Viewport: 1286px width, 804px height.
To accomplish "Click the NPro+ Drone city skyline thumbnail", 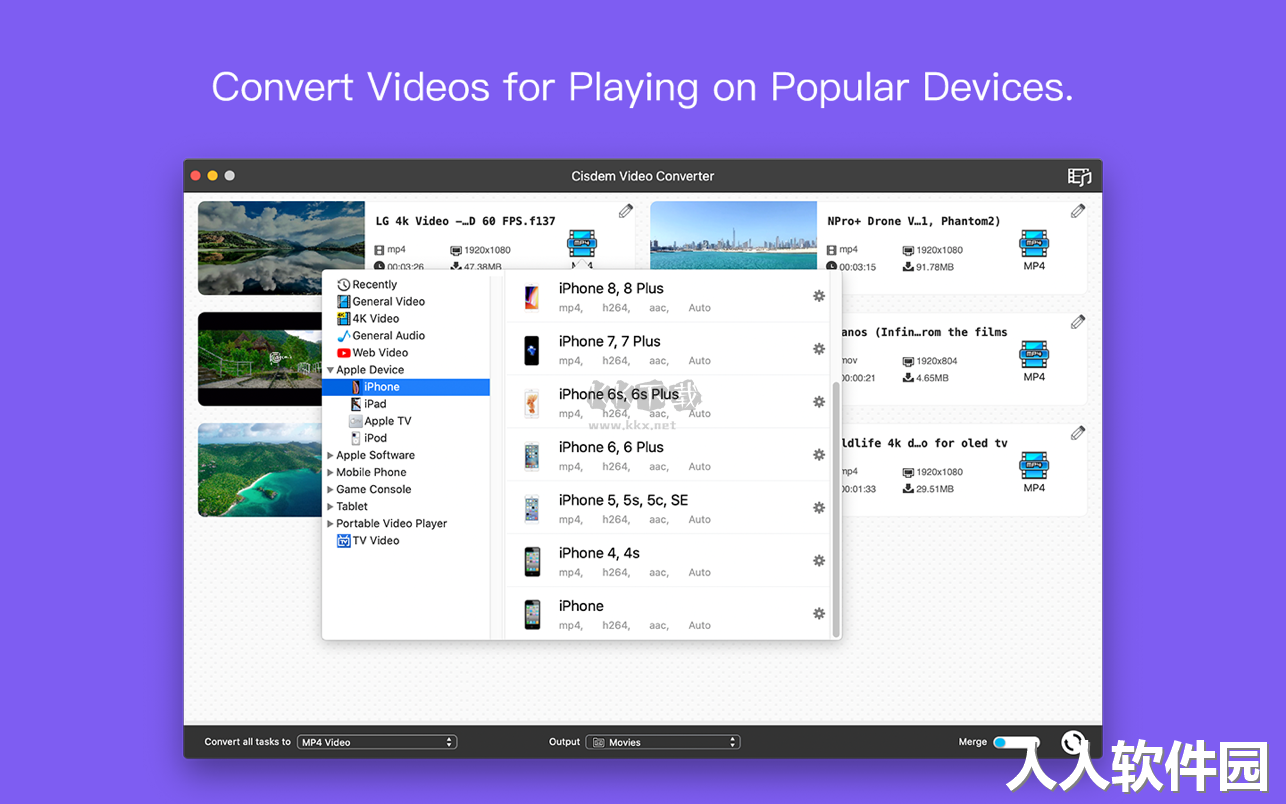I will [733, 236].
